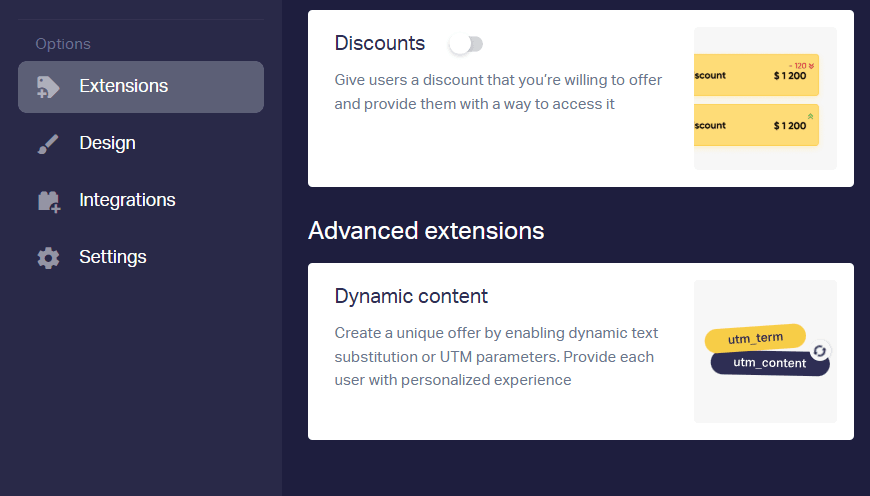Open the Extensions menu item

point(141,87)
